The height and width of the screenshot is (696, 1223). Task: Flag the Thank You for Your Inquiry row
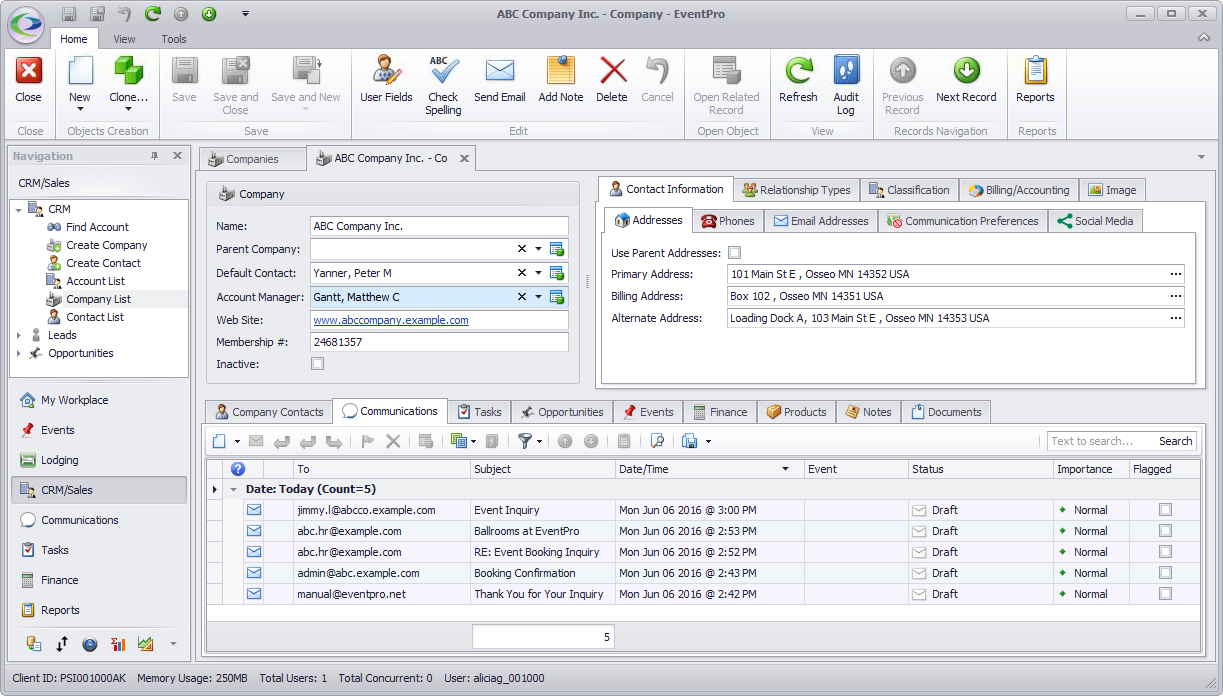pyautogui.click(x=1165, y=594)
